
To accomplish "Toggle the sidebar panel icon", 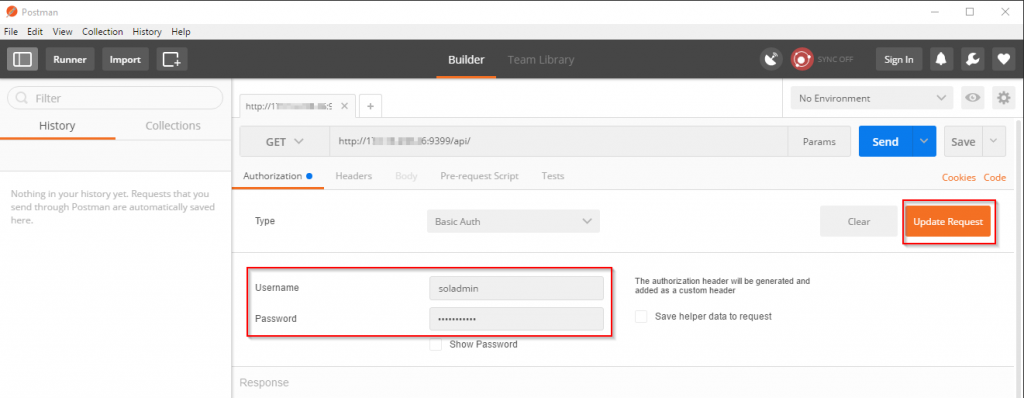I will click(22, 59).
